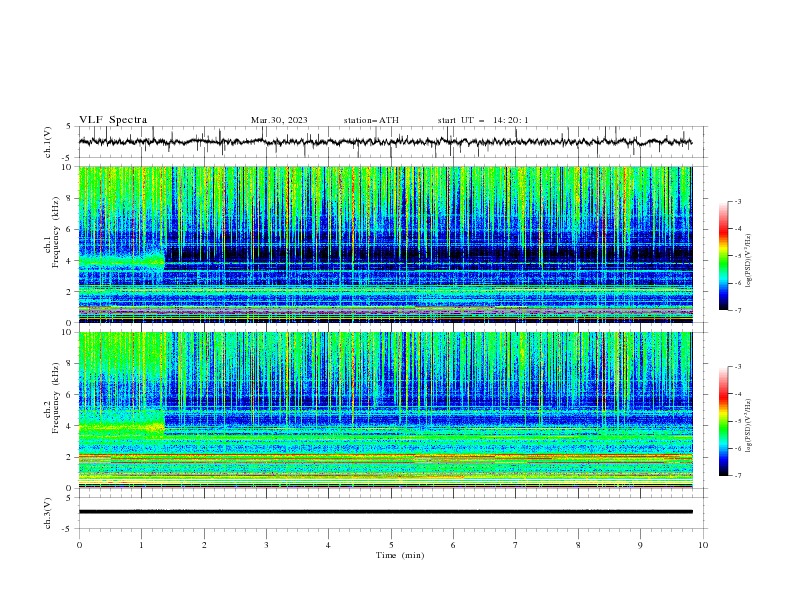The width and height of the screenshot is (792, 612).
Task: Click the ch.2 Frequency (kHz) axis label
Action: [52, 398]
